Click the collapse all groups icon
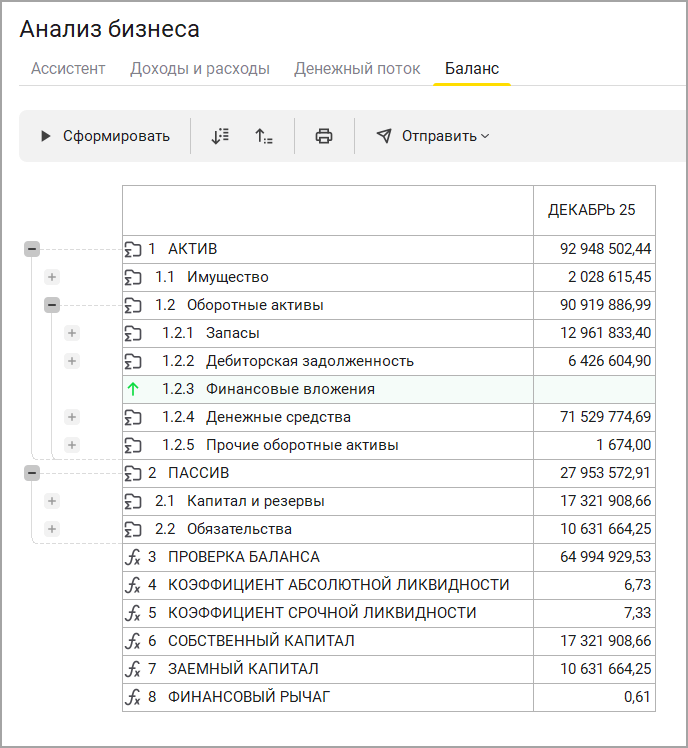This screenshot has height=748, width=688. [x=264, y=136]
